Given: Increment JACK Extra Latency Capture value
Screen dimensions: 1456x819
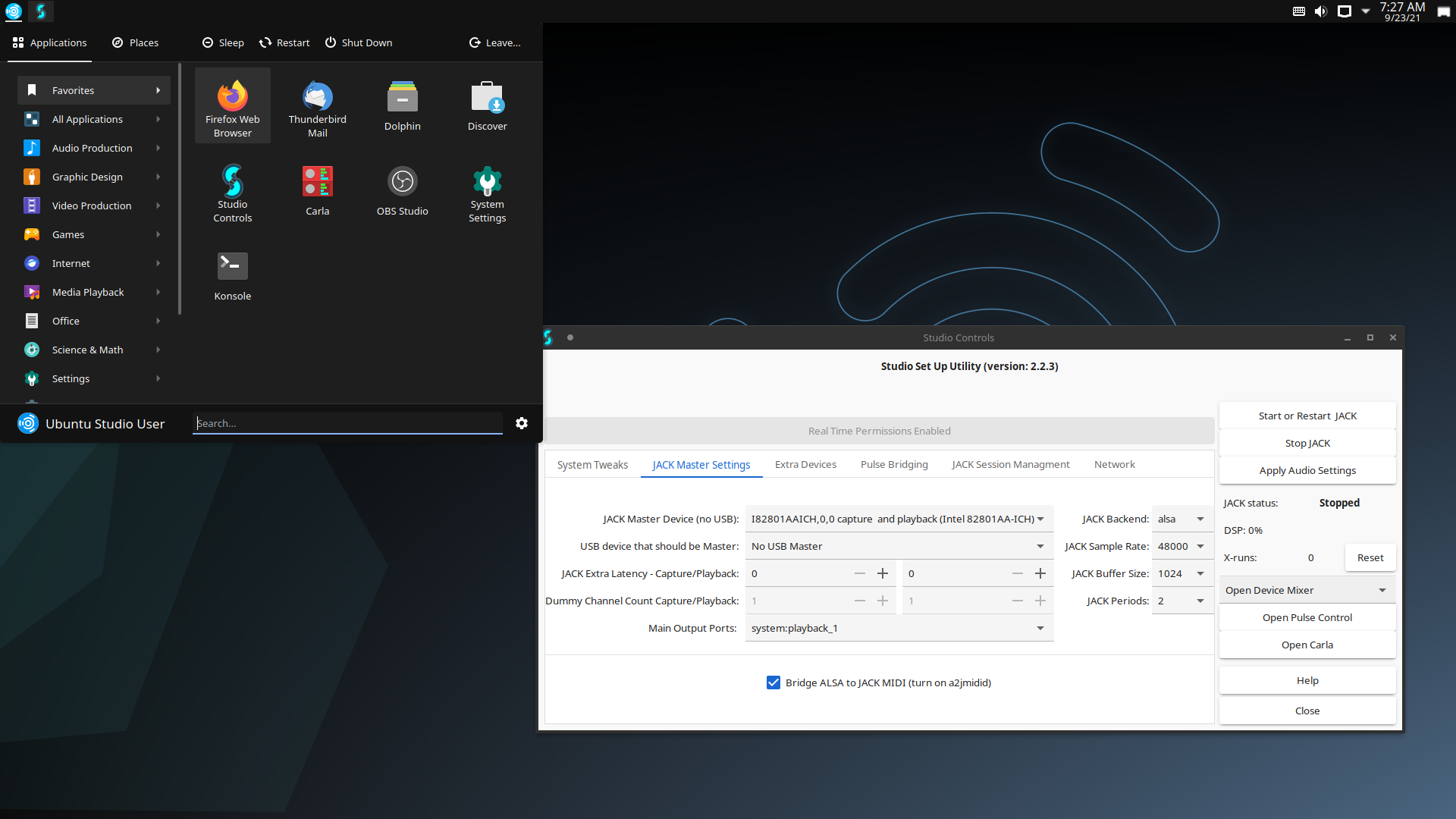Looking at the screenshot, I should pyautogui.click(x=881, y=573).
